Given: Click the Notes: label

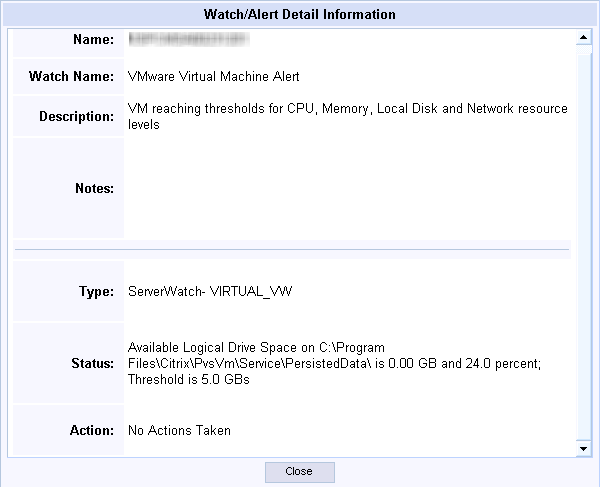Looking at the screenshot, I should pos(95,188).
